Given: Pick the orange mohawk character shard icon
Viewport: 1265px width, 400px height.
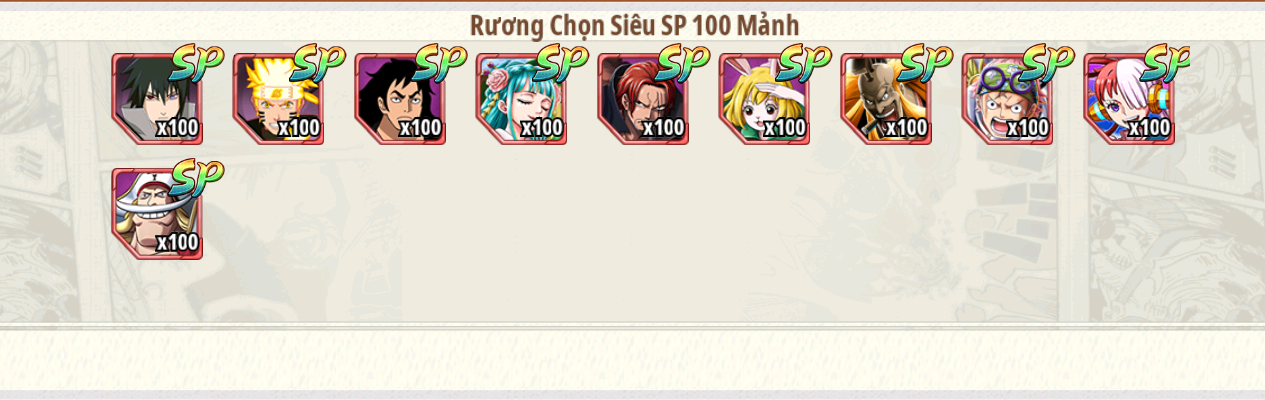Looking at the screenshot, I should (886, 99).
